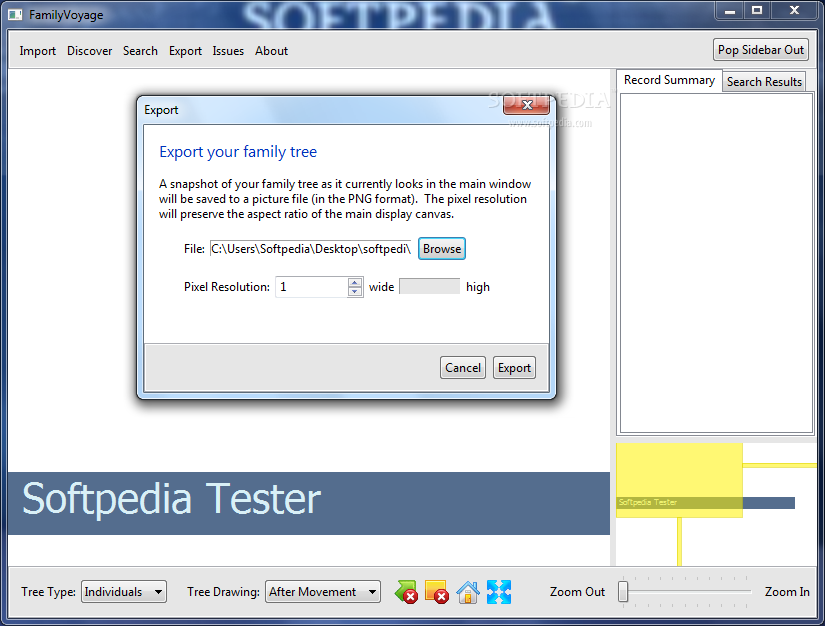This screenshot has height=626, width=825.
Task: Decrease Pixel Resolution with down arrow
Action: [355, 291]
